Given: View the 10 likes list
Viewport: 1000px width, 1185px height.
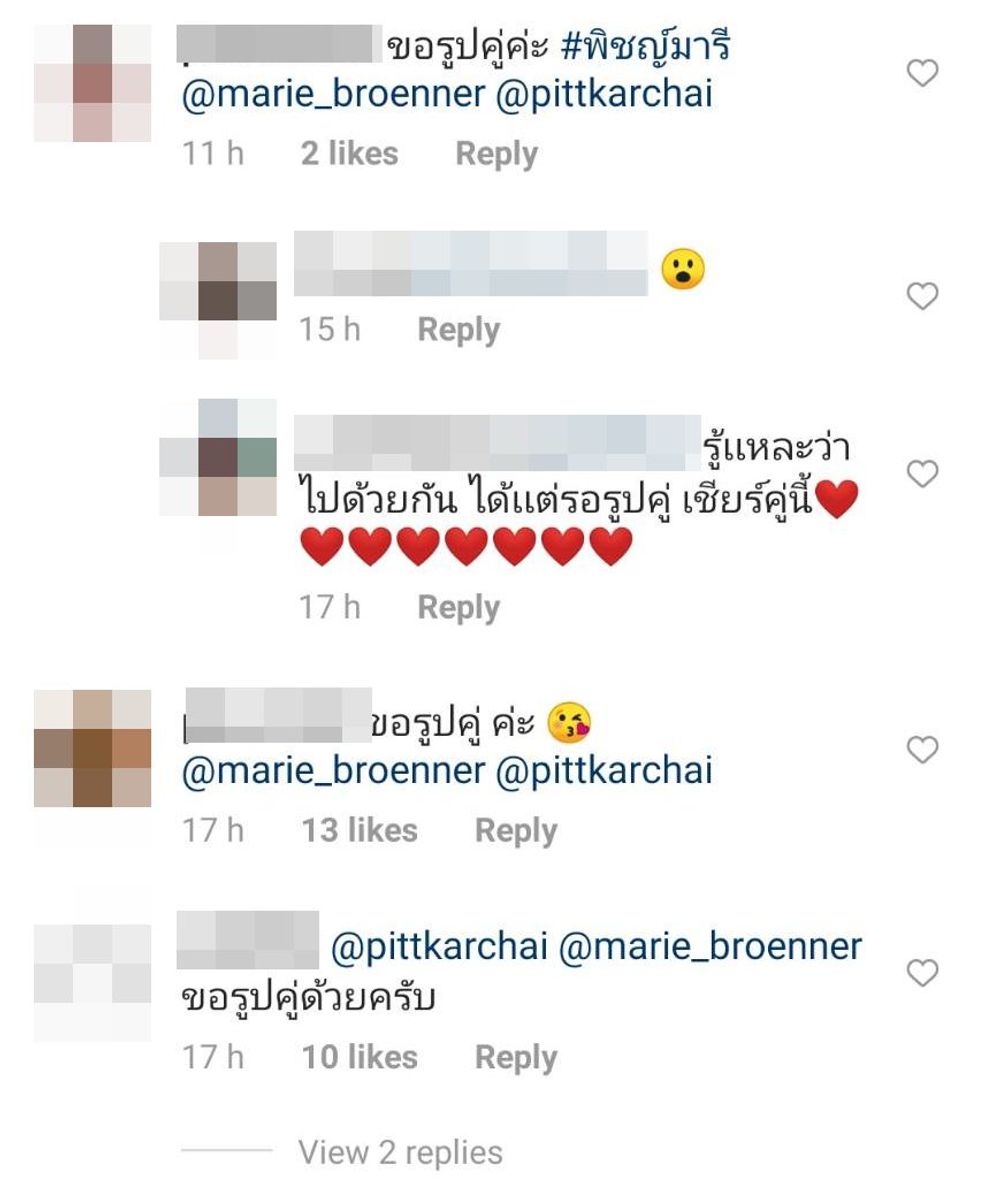Looking at the screenshot, I should (x=360, y=1057).
